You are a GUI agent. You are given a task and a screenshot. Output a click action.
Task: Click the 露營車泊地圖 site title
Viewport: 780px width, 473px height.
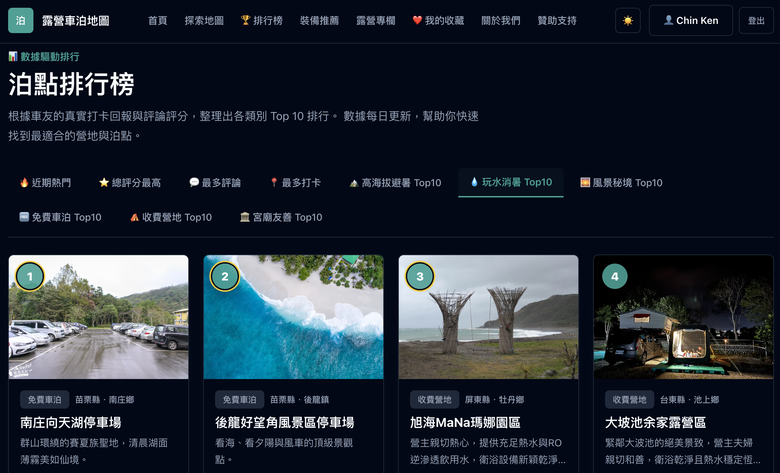click(76, 21)
